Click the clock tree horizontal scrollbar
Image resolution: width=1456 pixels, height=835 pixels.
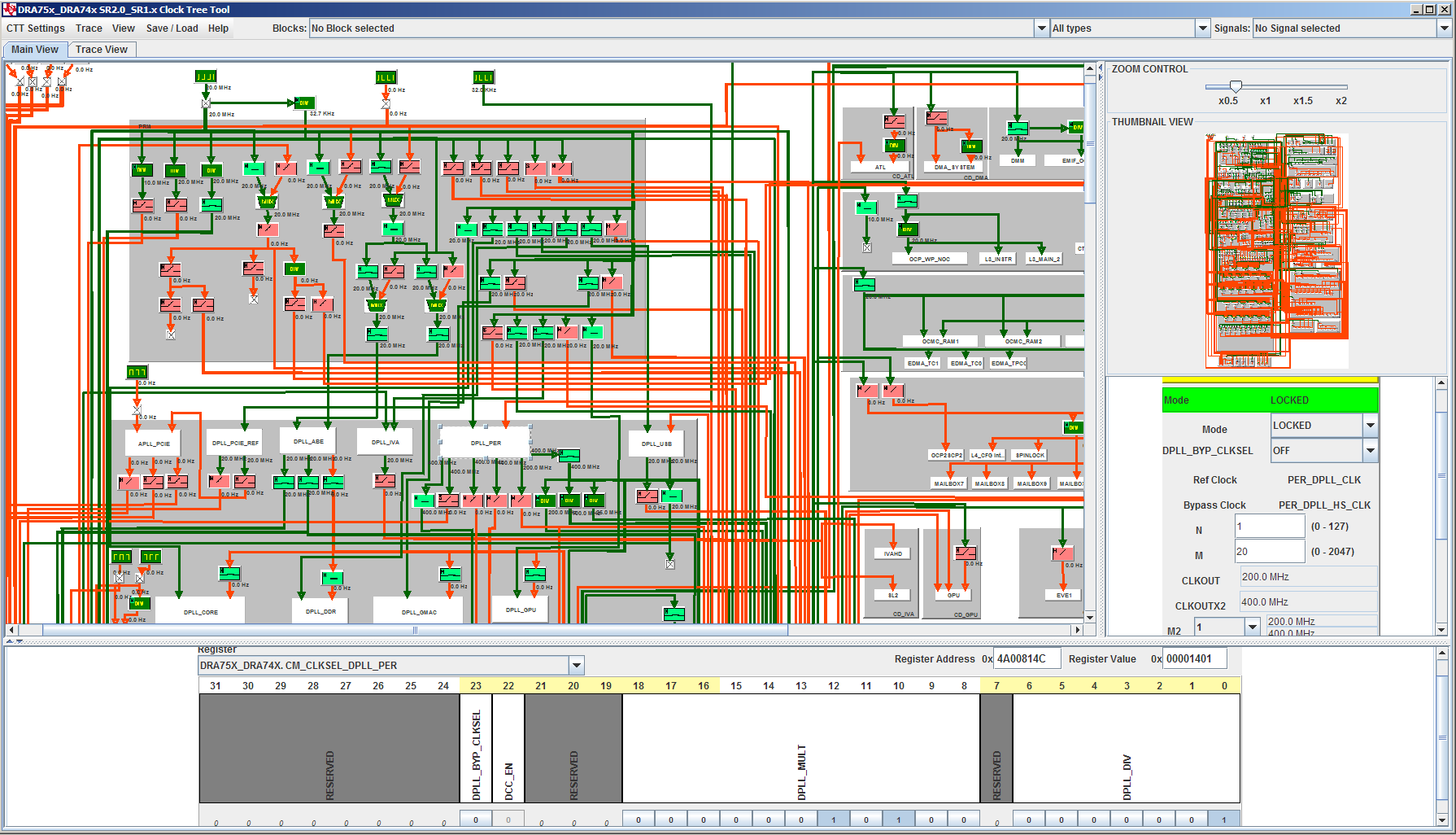click(415, 630)
